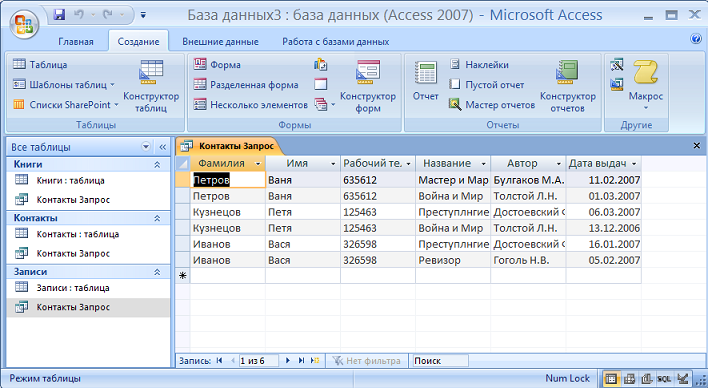Image resolution: width=708 pixels, height=388 pixels.
Task: Collapse navigation pane with double-chevron
Action: click(163, 147)
